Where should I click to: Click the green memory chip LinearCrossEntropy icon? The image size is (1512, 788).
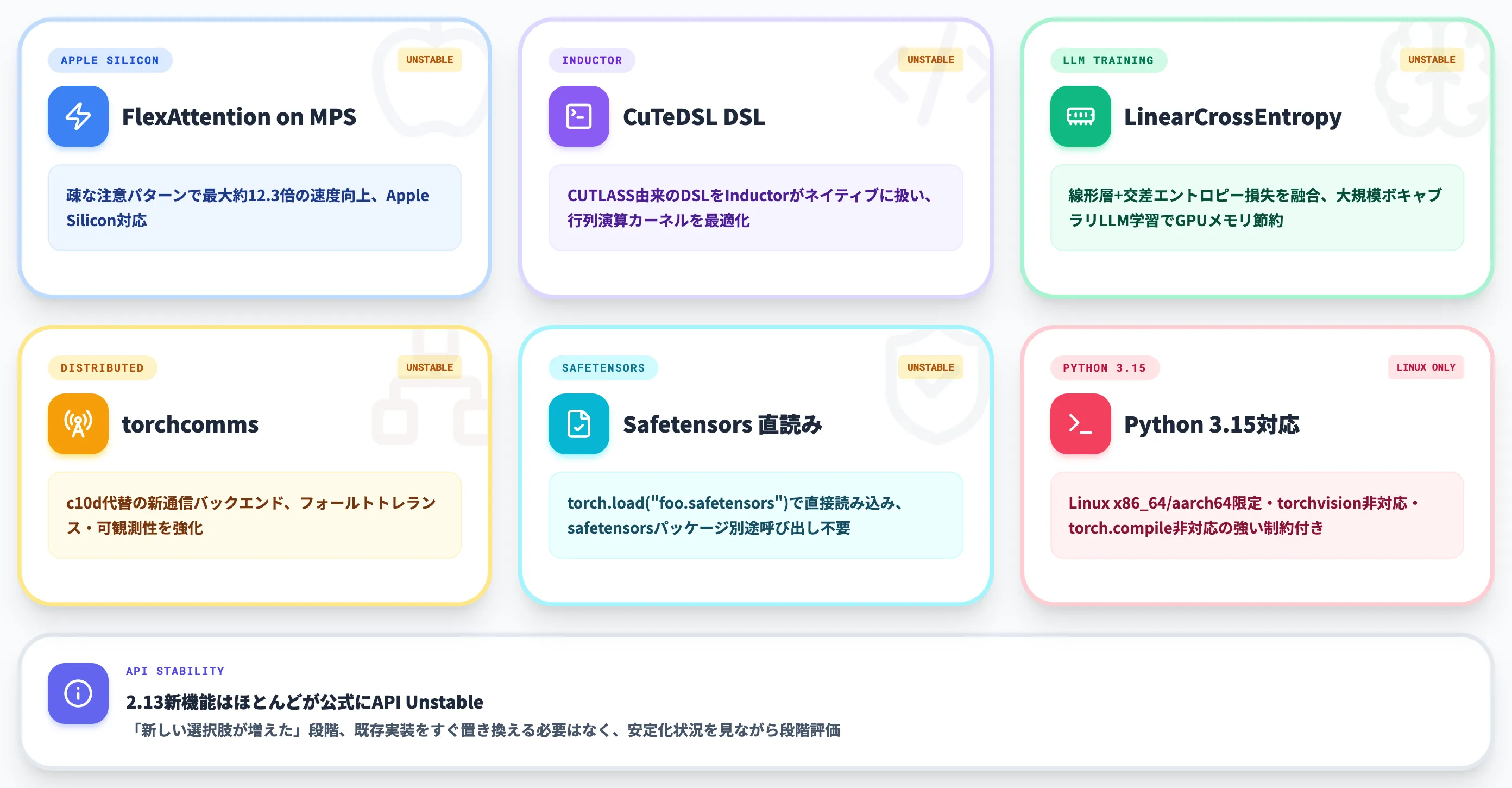pyautogui.click(x=1080, y=116)
